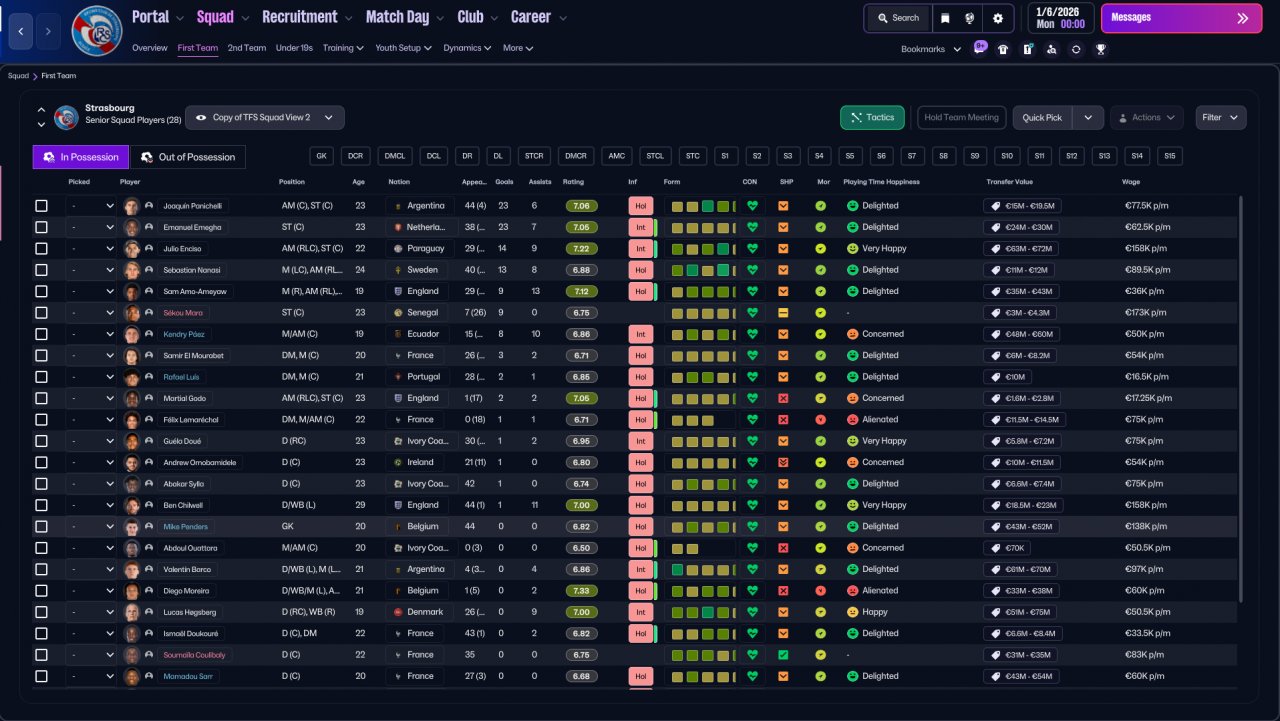Tick the checkbox for Samir El Mourabet

tap(41, 355)
